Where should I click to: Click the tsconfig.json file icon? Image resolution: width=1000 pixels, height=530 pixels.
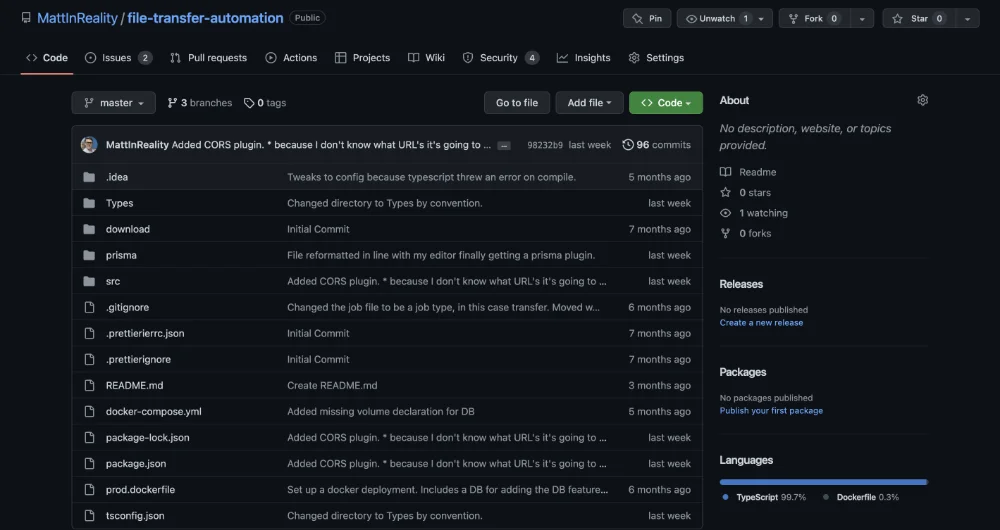(x=89, y=516)
